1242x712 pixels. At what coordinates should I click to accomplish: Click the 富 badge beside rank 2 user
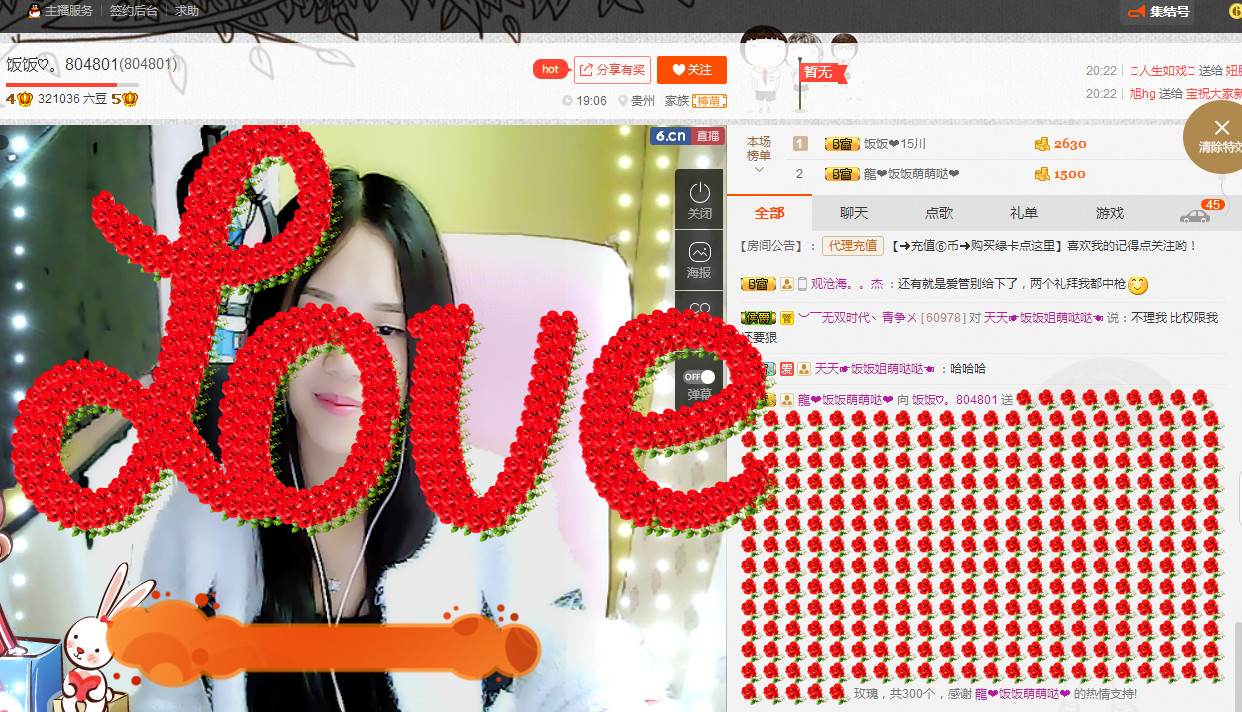pyautogui.click(x=842, y=174)
